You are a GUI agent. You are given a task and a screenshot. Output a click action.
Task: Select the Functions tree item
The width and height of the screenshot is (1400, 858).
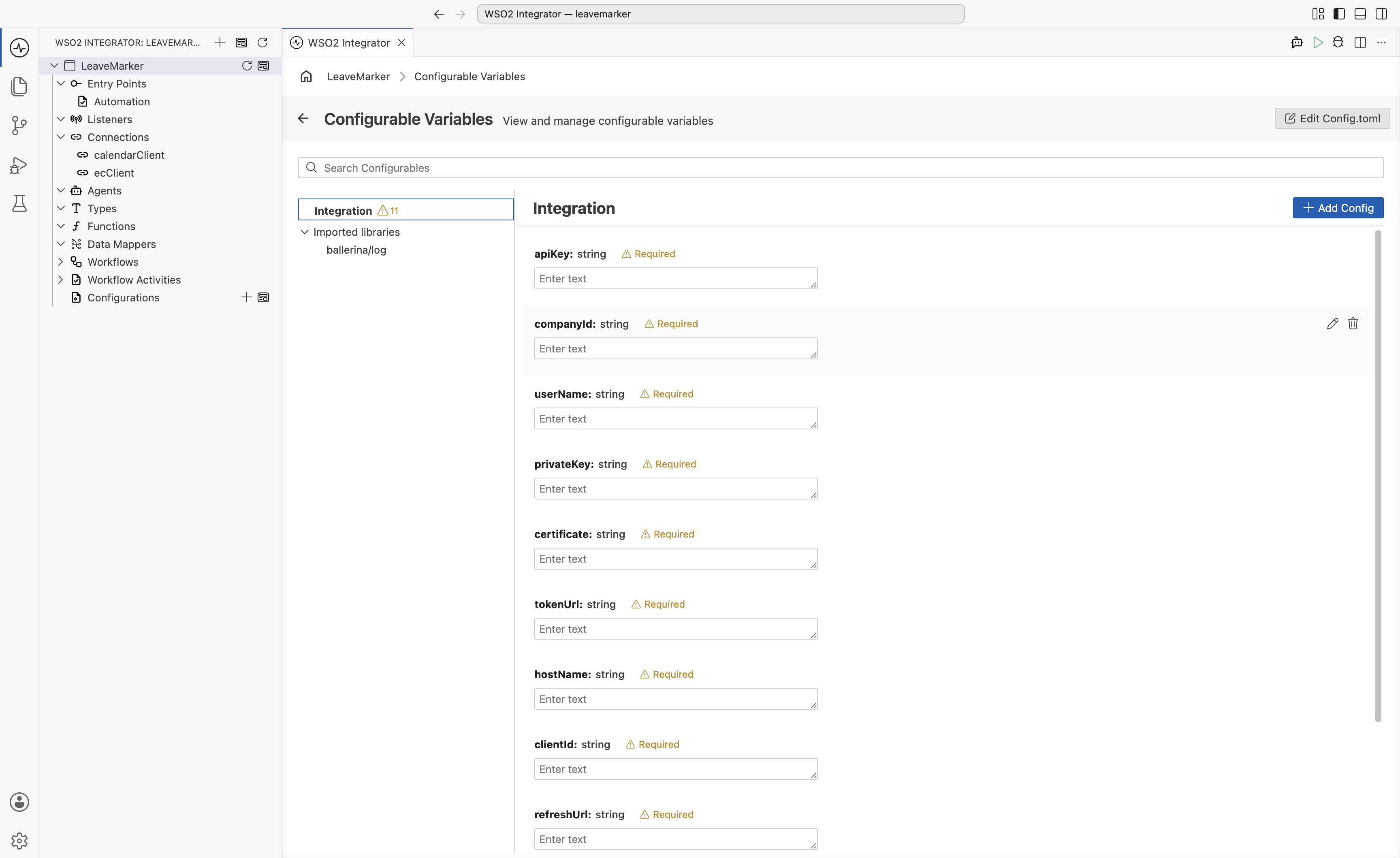coord(111,226)
